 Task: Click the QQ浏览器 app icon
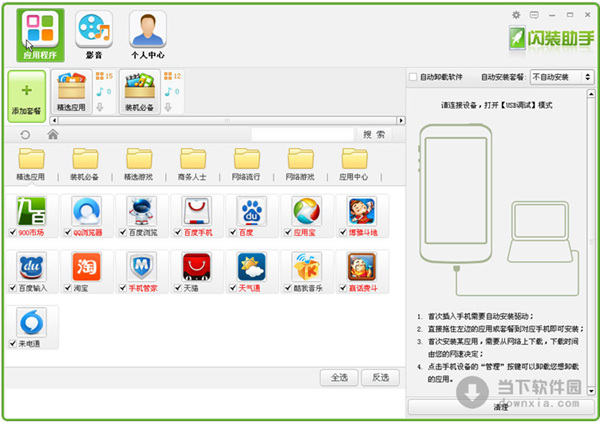coord(86,211)
